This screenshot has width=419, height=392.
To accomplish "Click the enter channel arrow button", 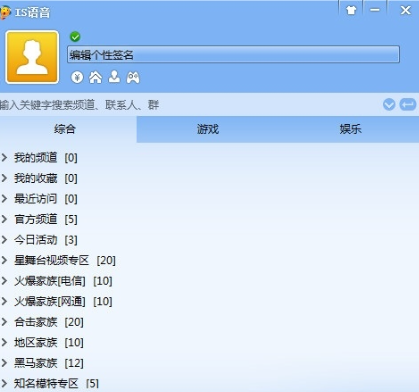I will (408, 105).
